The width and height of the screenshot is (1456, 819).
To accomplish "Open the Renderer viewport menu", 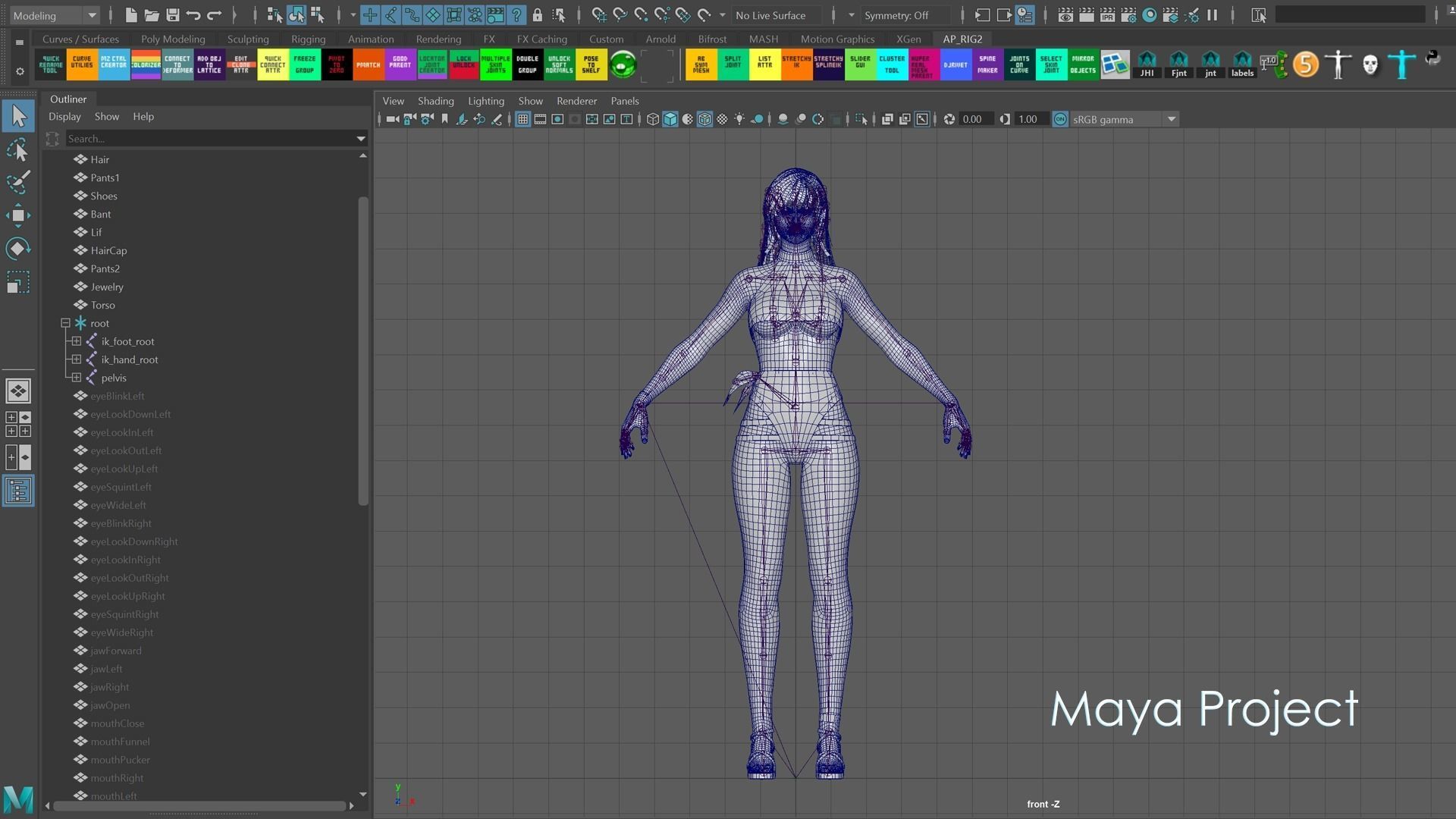I will [576, 101].
